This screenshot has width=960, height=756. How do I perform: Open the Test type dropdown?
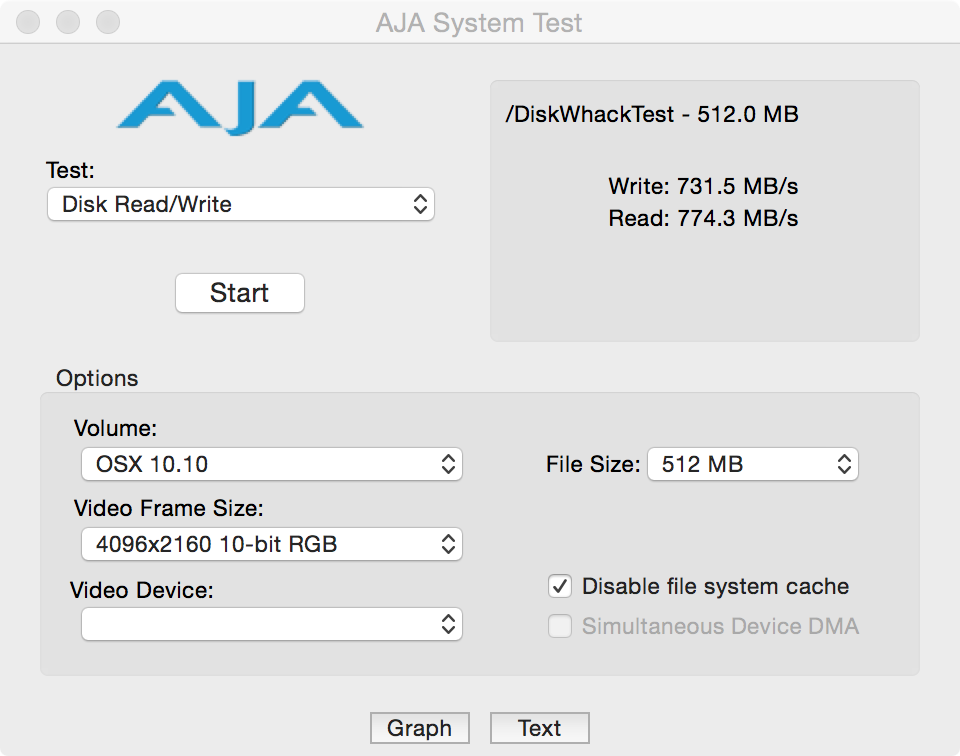tap(241, 204)
